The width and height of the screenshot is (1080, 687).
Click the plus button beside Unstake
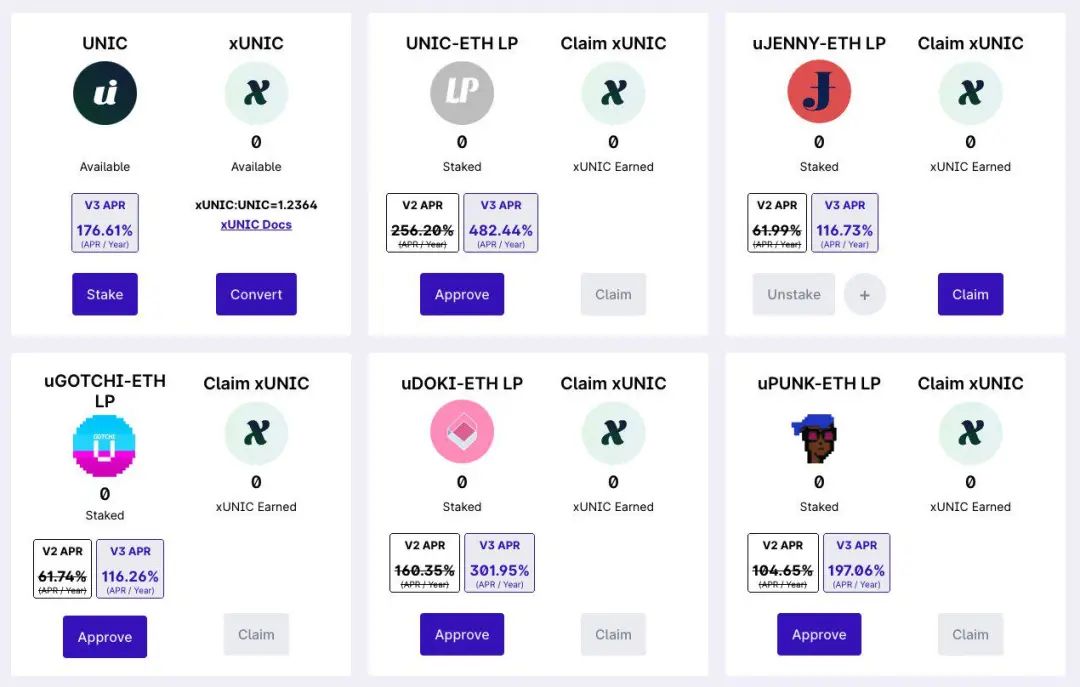864,294
